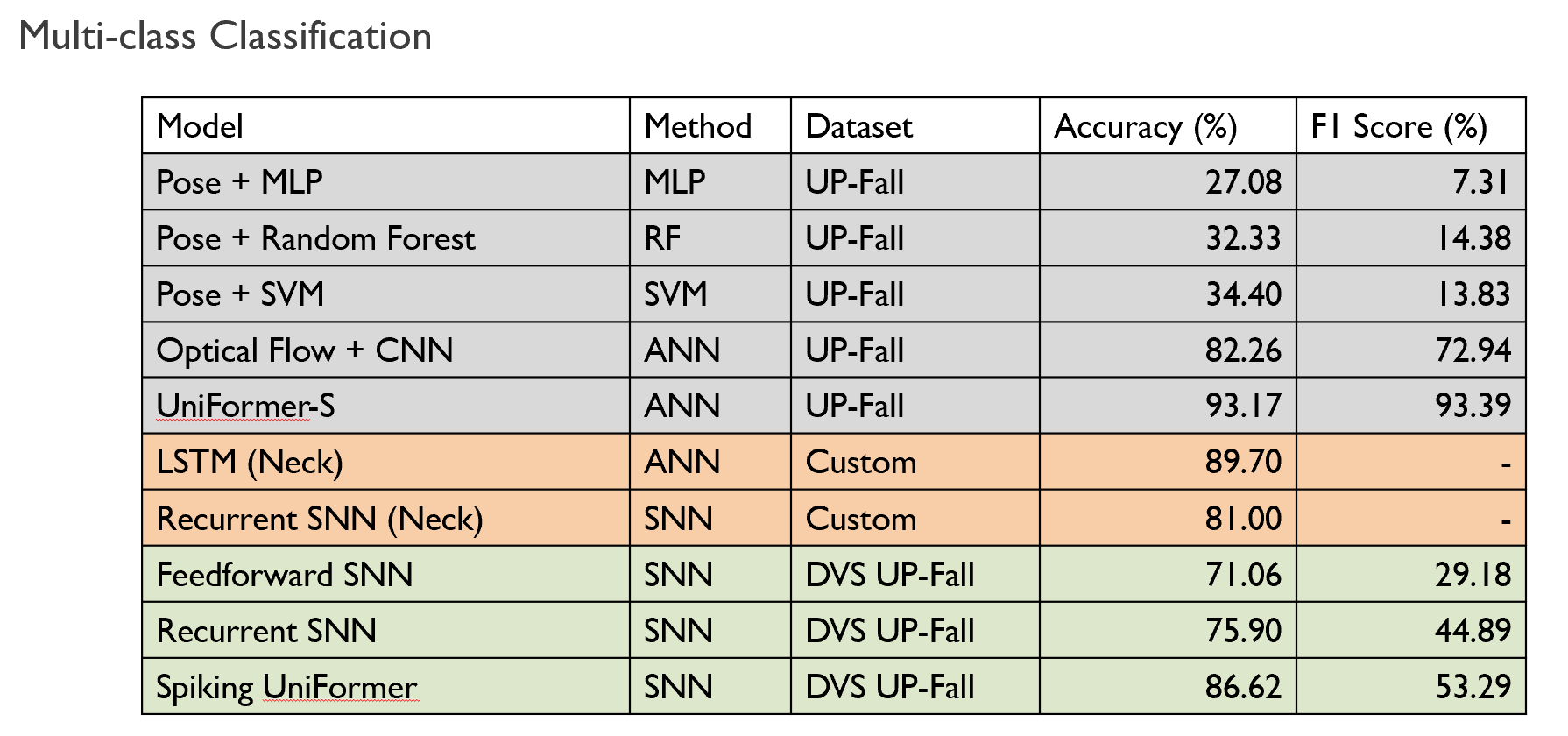Select the 53.29 F1 score cell
This screenshot has width=1568, height=736.
pyautogui.click(x=1411, y=687)
